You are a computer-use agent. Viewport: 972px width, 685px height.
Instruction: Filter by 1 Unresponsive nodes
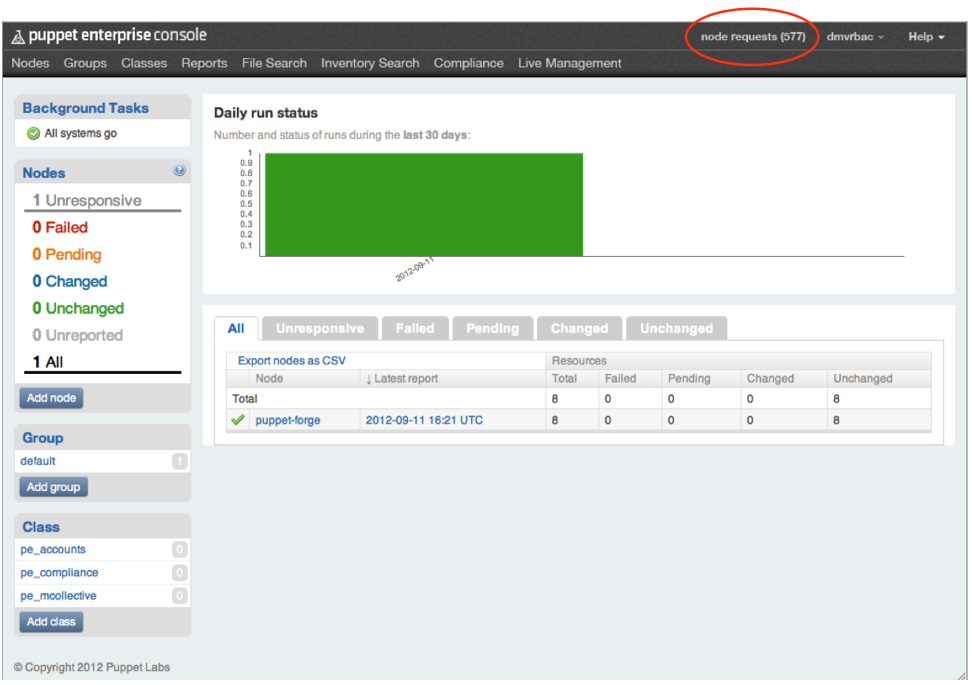(x=87, y=201)
